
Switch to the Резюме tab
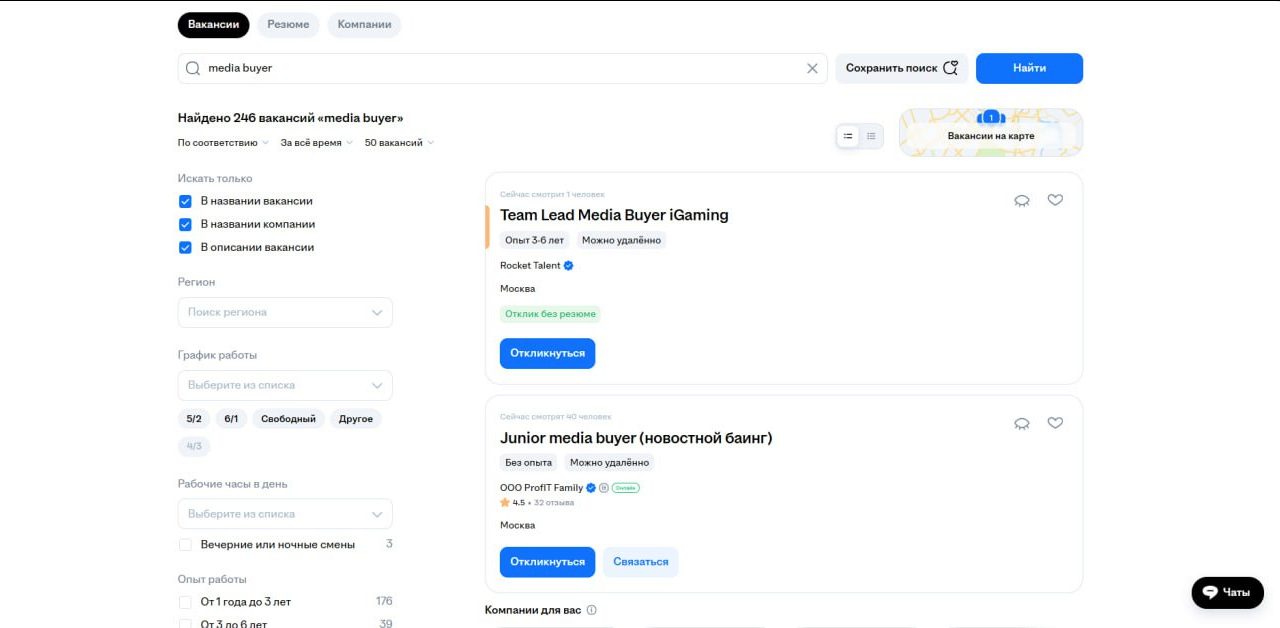coord(288,25)
